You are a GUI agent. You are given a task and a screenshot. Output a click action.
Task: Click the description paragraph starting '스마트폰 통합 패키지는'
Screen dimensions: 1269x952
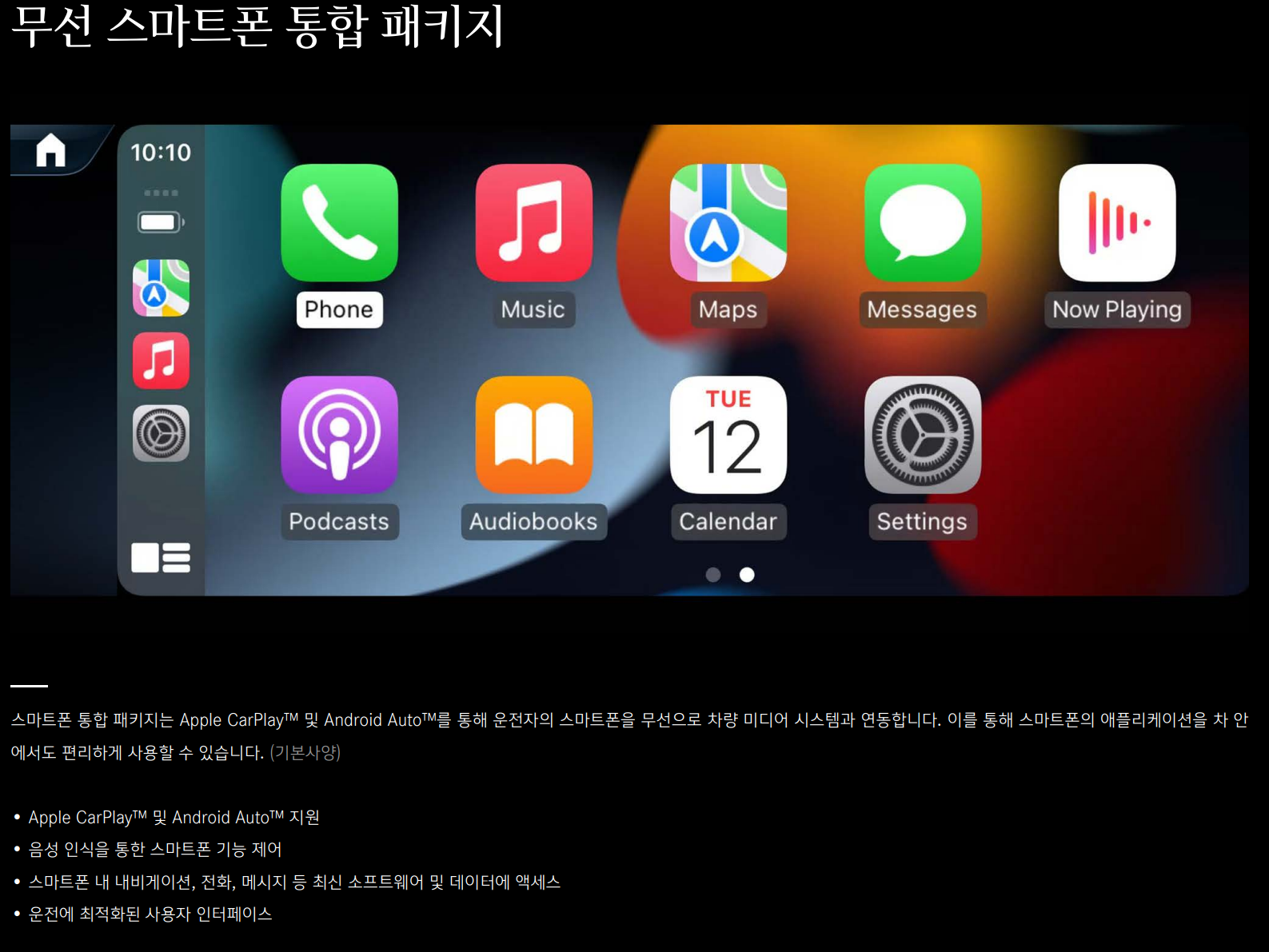point(629,736)
